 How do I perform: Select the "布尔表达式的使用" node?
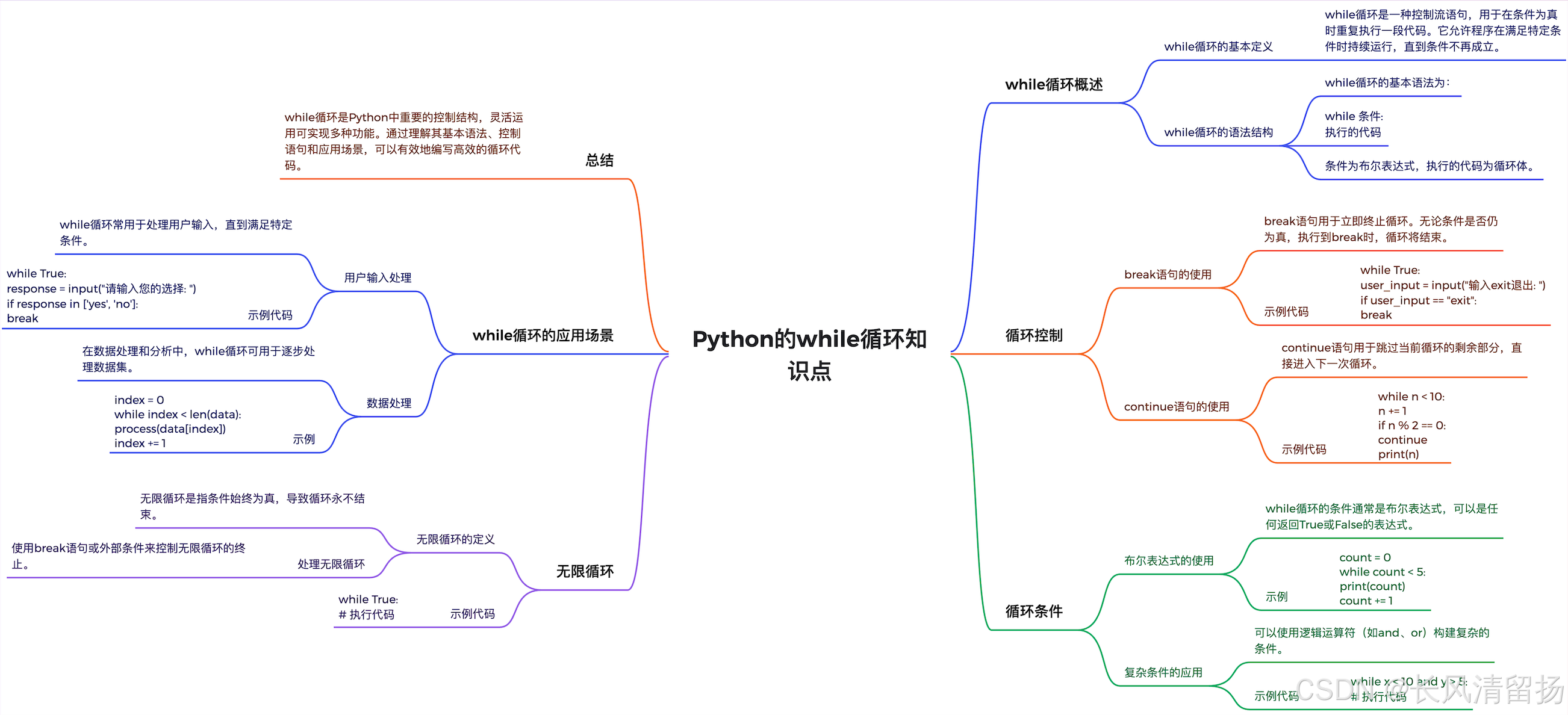click(1168, 560)
